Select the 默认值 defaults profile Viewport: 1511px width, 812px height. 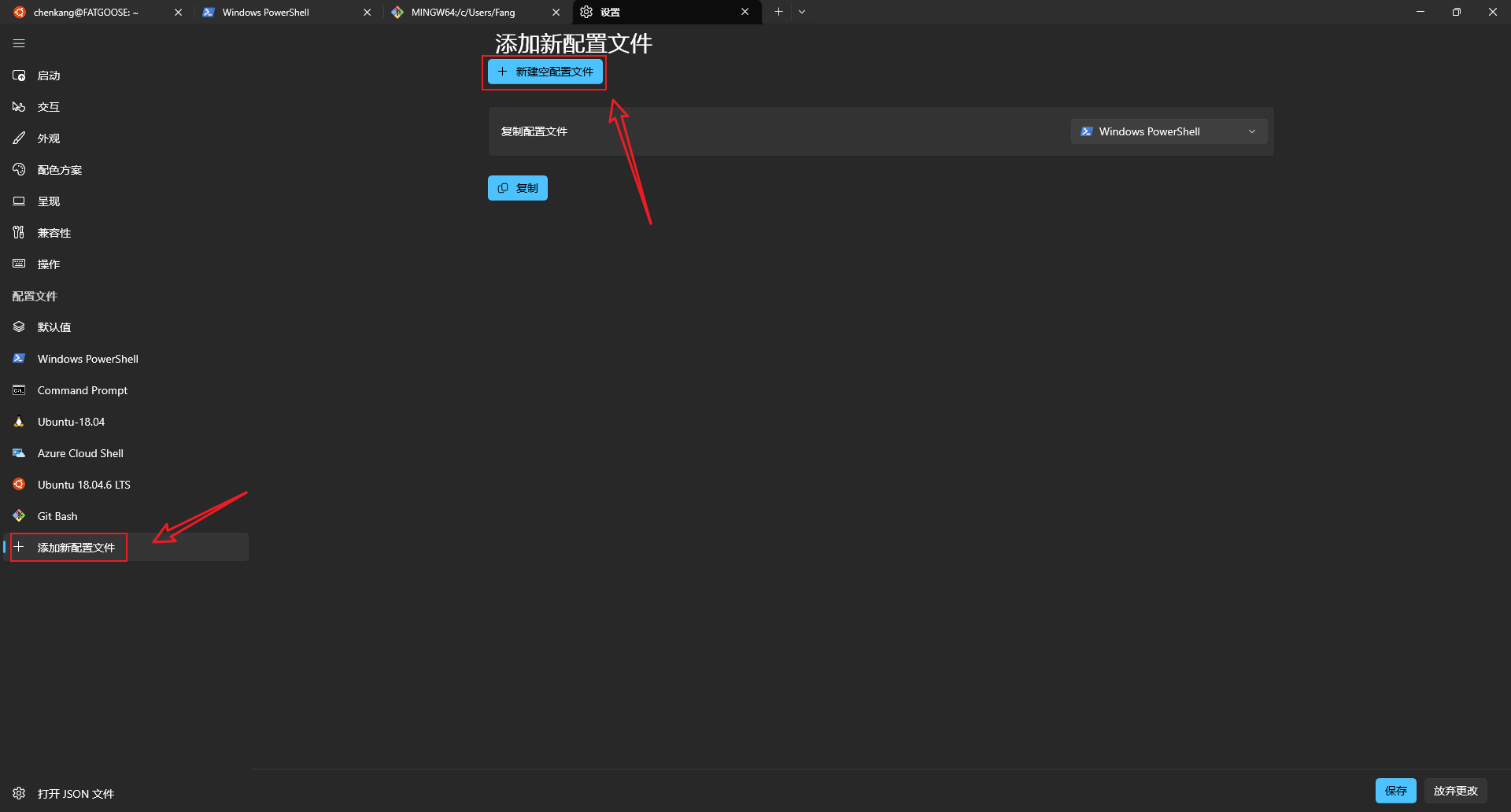126,327
